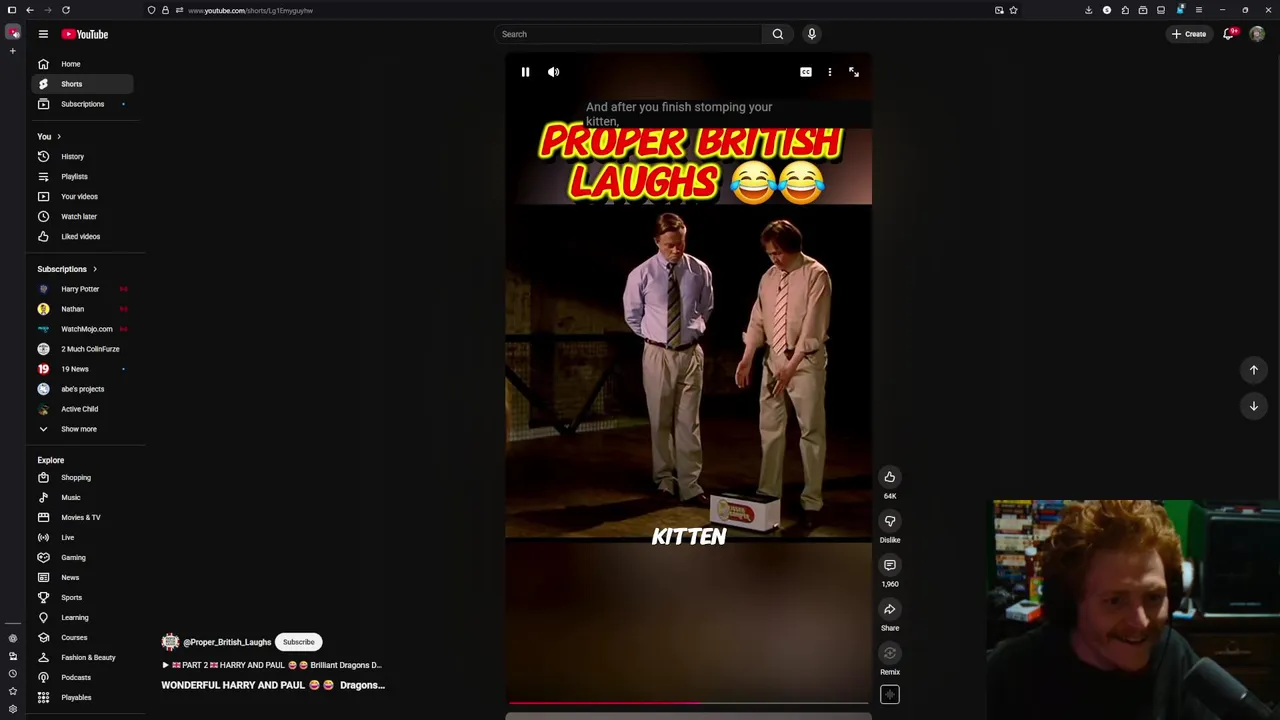
Task: Open the browser downloads icon
Action: tap(1088, 10)
